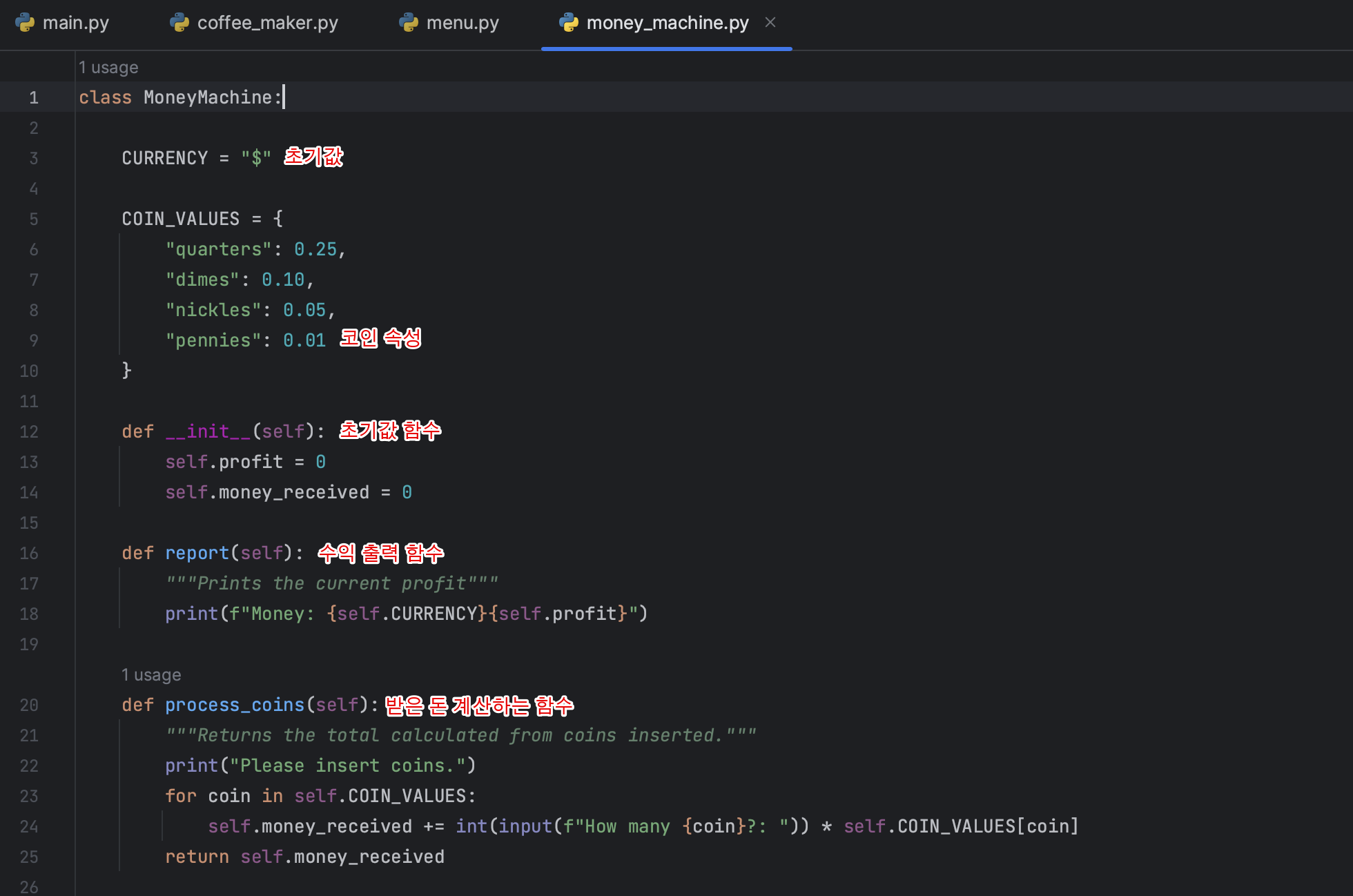This screenshot has height=896, width=1353.
Task: Click line number 1 in the gutter
Action: tap(34, 98)
